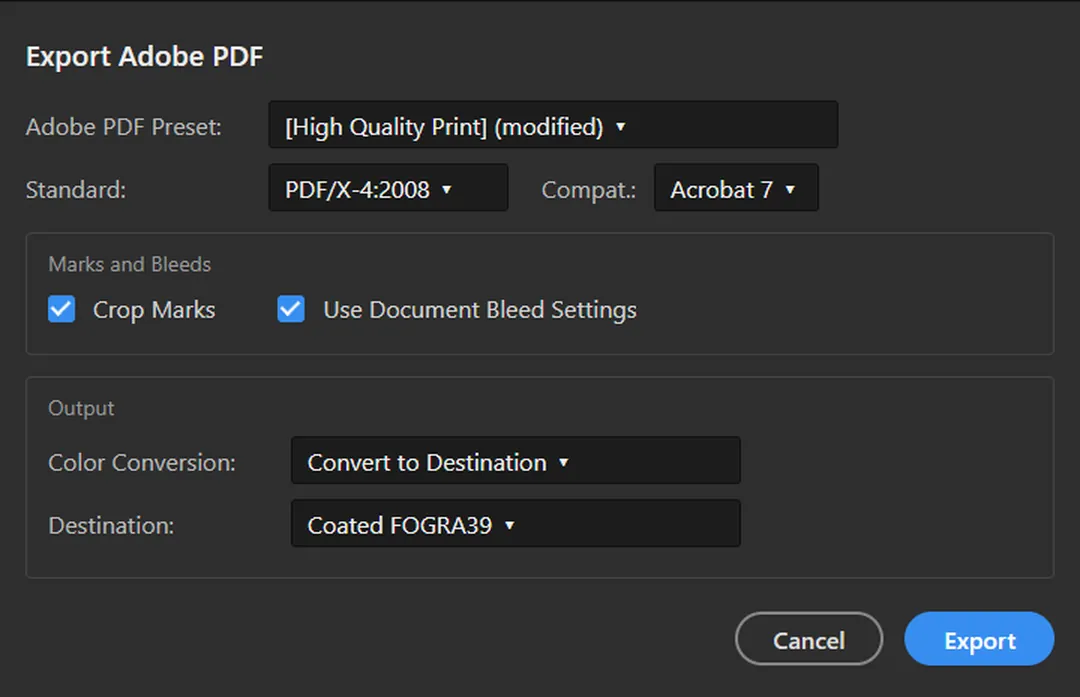Open the Color Conversion dropdown
This screenshot has height=697, width=1080.
tap(516, 460)
